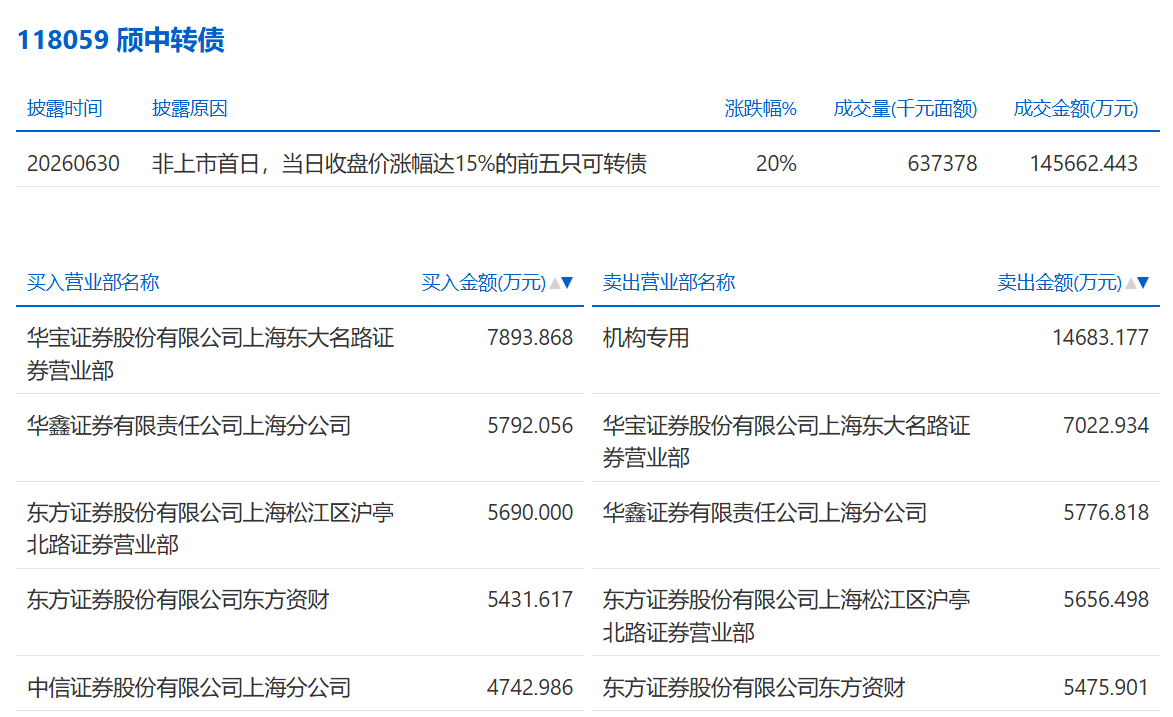This screenshot has width=1173, height=717.
Task: Click 华鑫证券上海分公司 in the sell list
Action: point(765,513)
